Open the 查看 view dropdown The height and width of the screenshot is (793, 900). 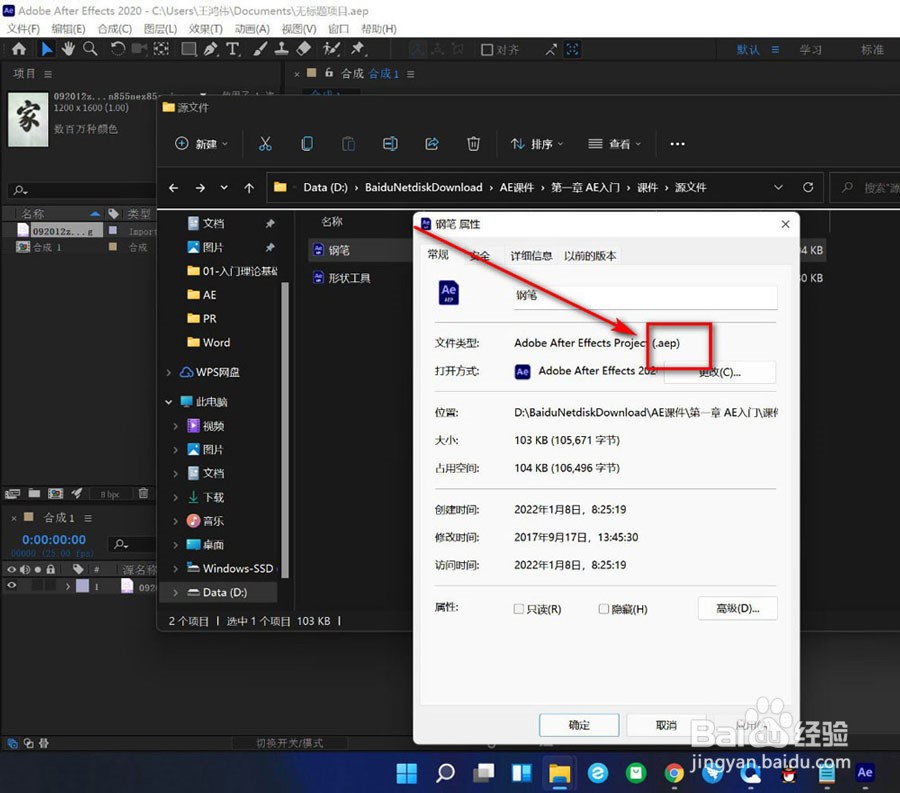click(614, 143)
